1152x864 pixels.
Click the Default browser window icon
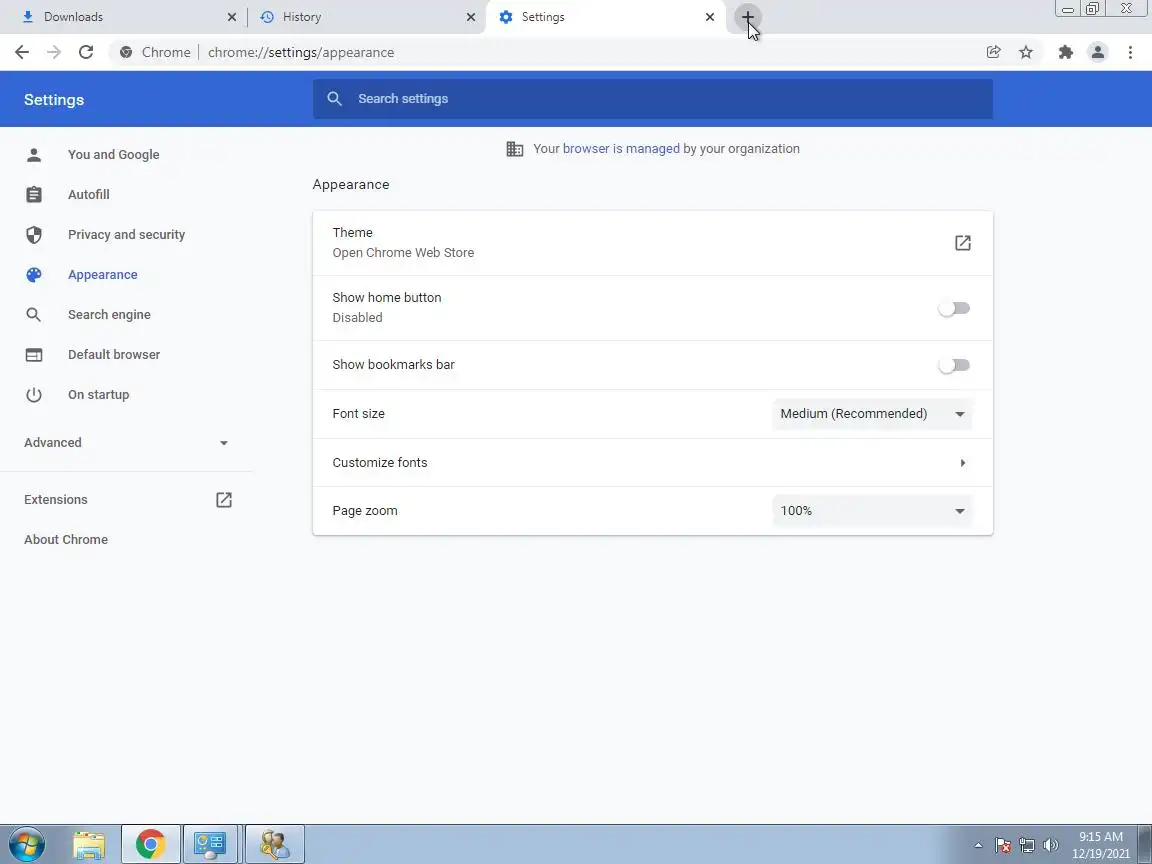tap(34, 355)
